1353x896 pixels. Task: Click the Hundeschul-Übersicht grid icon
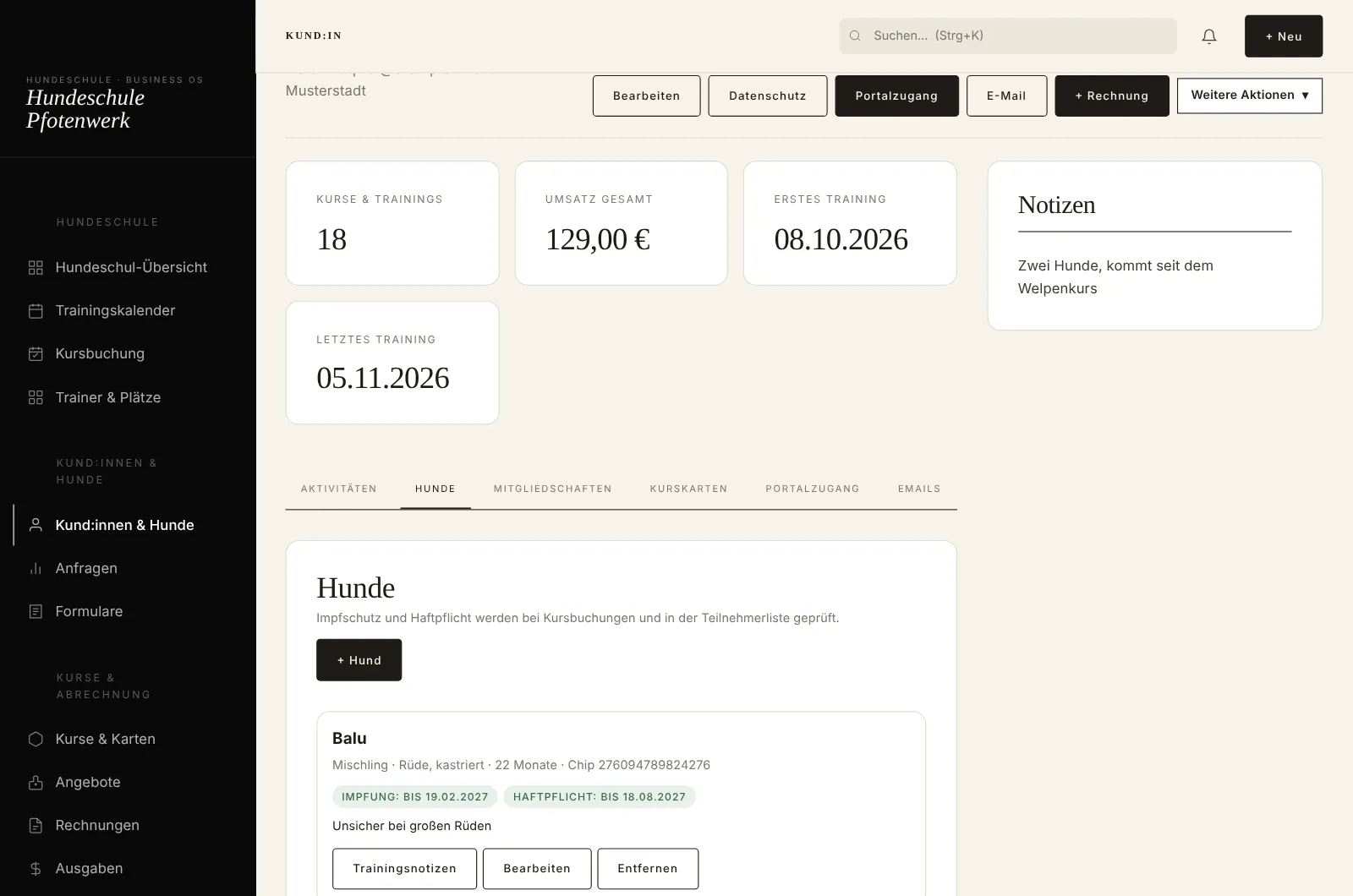pos(36,267)
